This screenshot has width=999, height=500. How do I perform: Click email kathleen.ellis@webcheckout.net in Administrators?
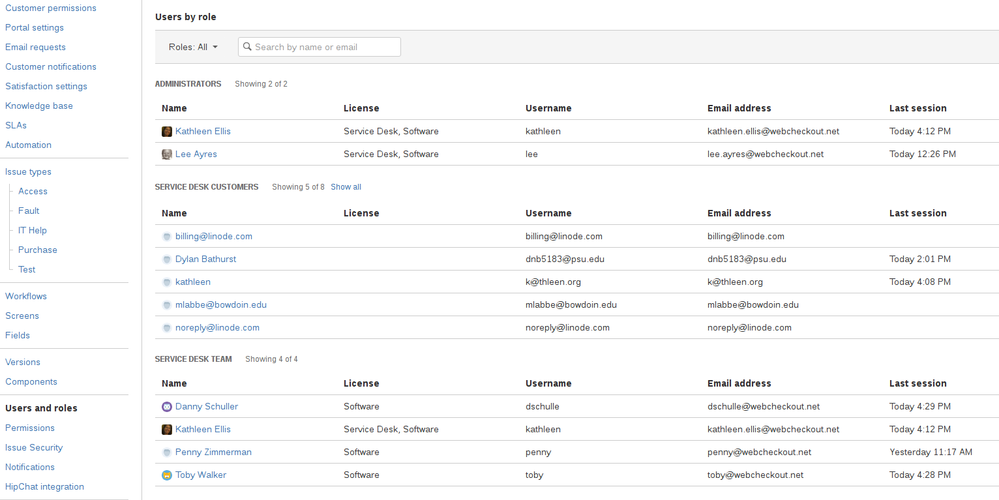[773, 131]
